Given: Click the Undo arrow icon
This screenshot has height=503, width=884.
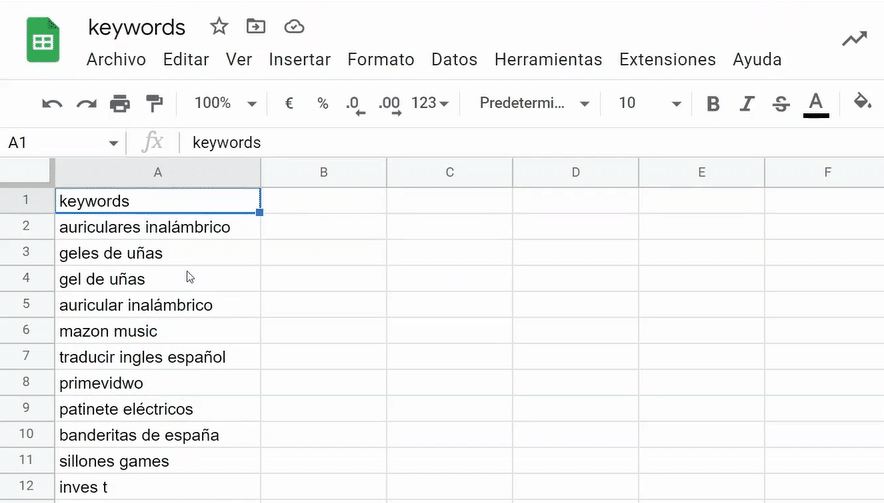Looking at the screenshot, I should (x=52, y=104).
